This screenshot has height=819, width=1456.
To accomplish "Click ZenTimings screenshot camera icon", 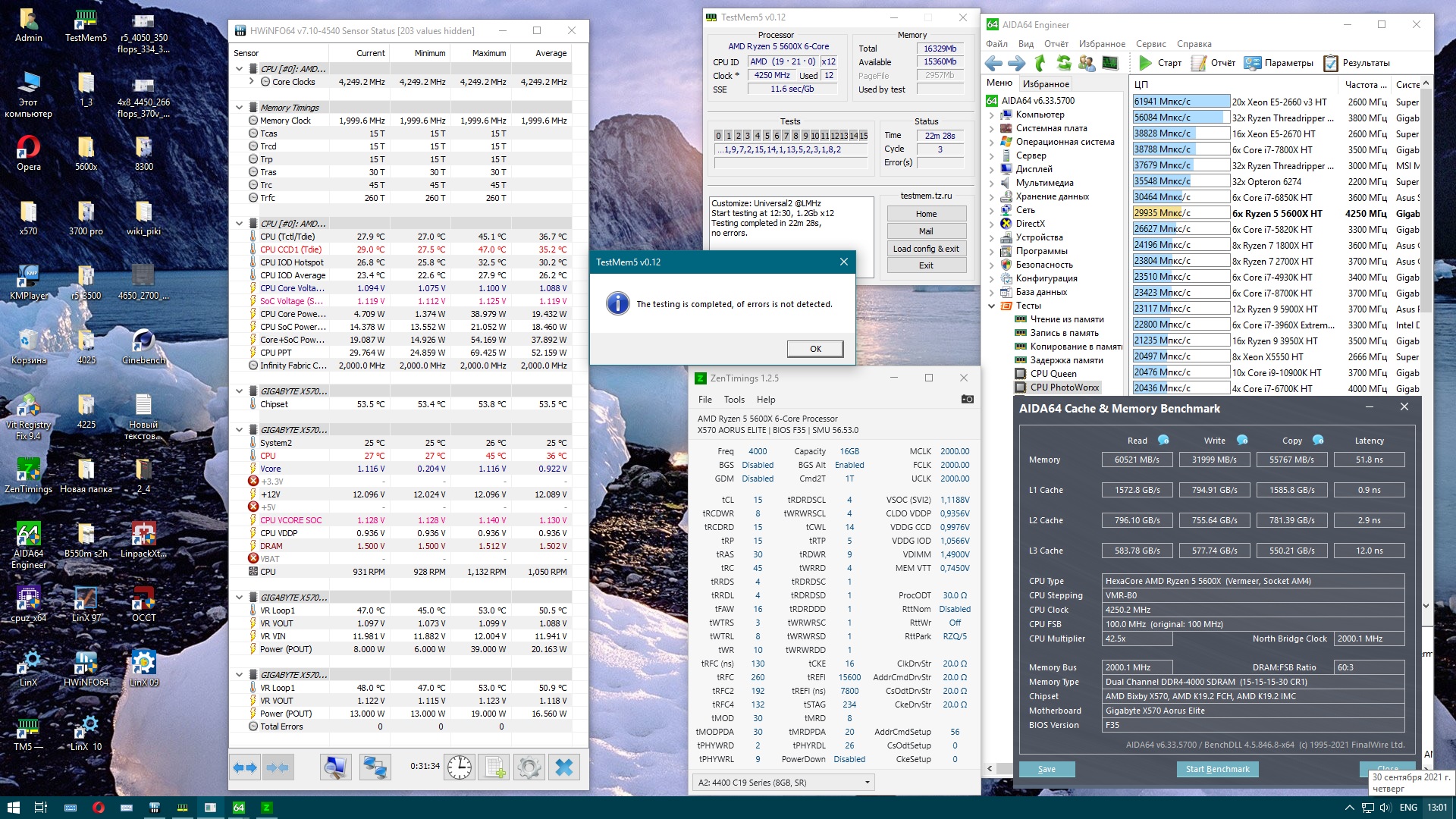I will [967, 399].
